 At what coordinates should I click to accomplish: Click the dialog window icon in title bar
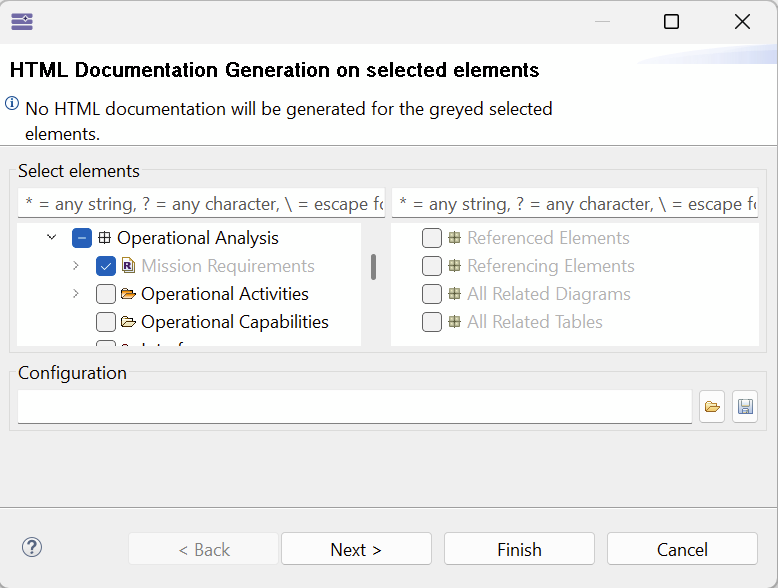point(22,21)
